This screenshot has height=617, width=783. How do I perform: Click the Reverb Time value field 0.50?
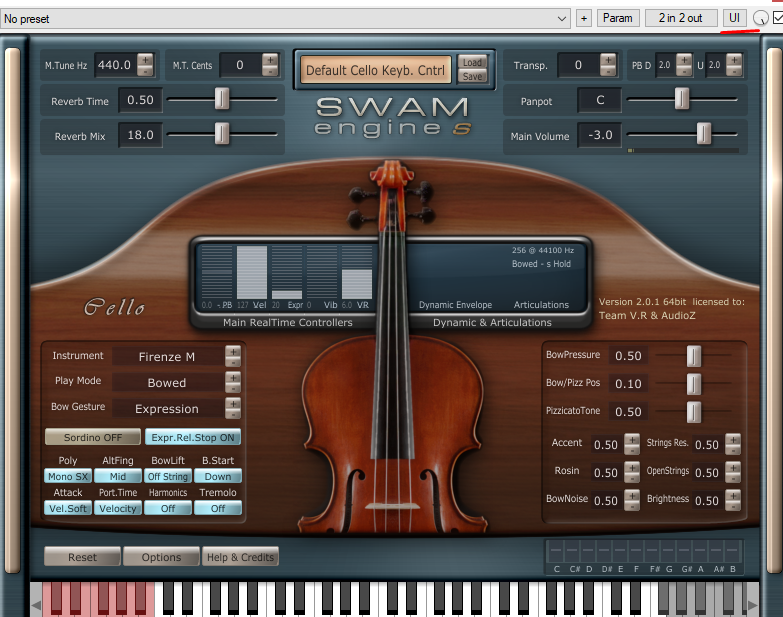pos(140,100)
